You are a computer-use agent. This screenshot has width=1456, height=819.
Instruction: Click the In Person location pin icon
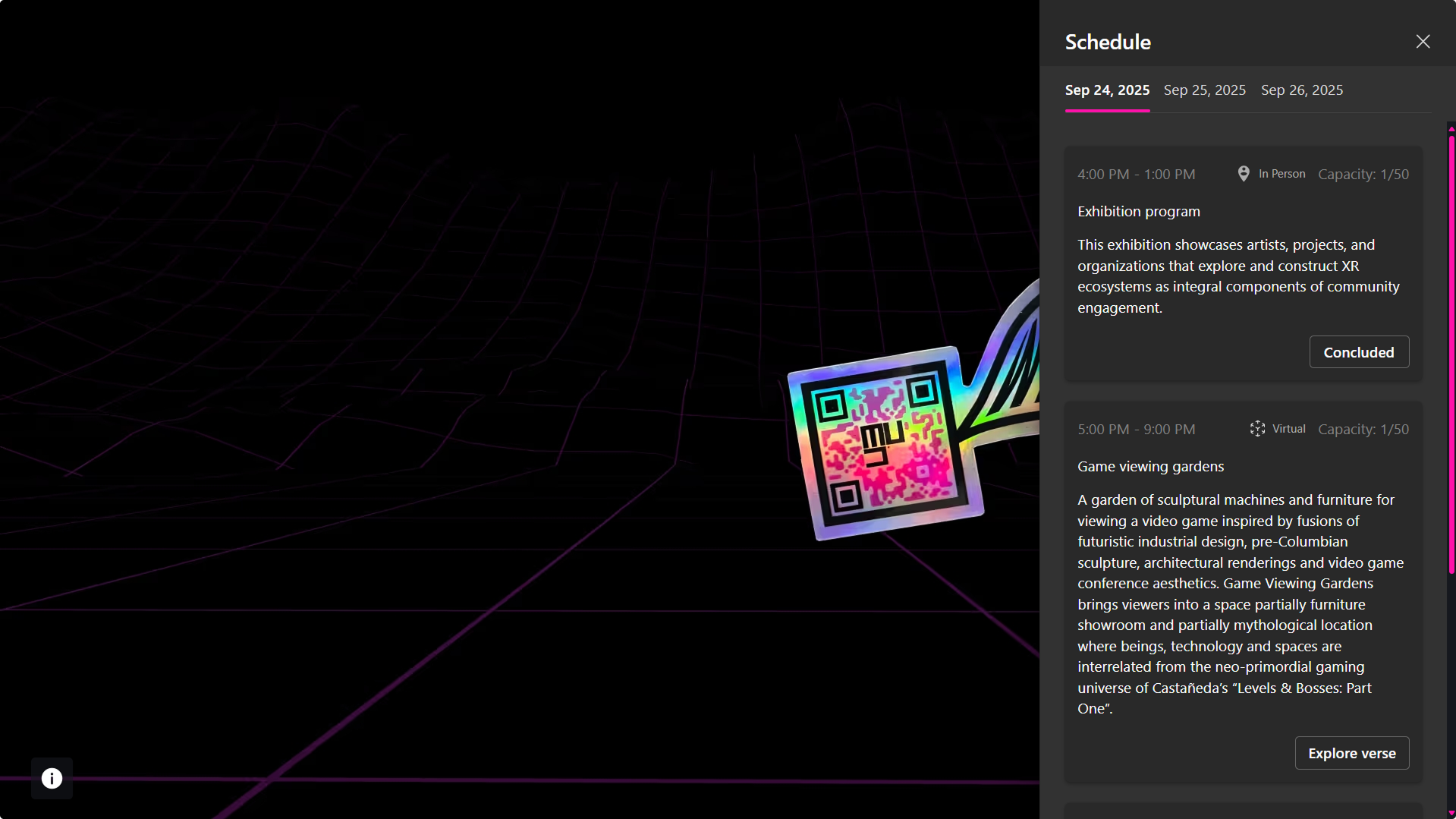(1243, 173)
